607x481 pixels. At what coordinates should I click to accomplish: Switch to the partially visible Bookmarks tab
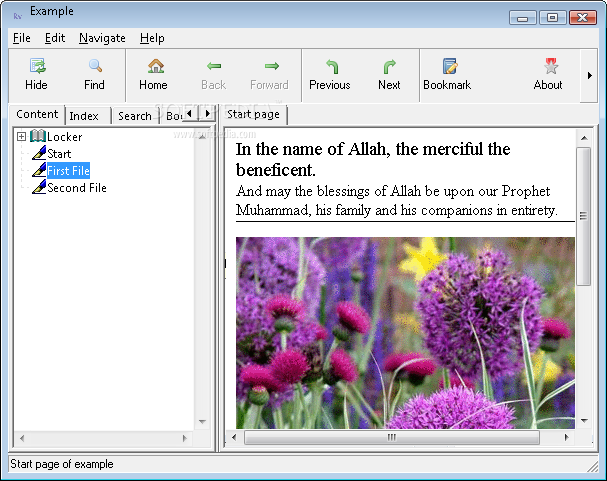click(x=173, y=116)
